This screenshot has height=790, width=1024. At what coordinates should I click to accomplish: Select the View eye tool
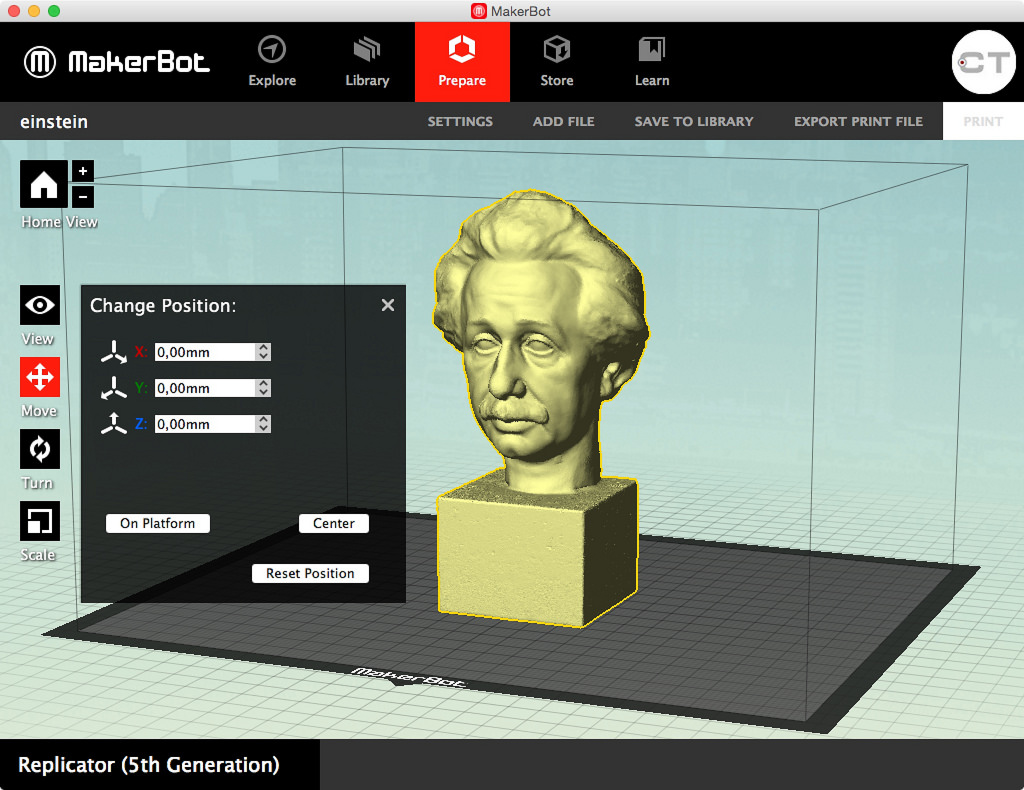[x=40, y=305]
